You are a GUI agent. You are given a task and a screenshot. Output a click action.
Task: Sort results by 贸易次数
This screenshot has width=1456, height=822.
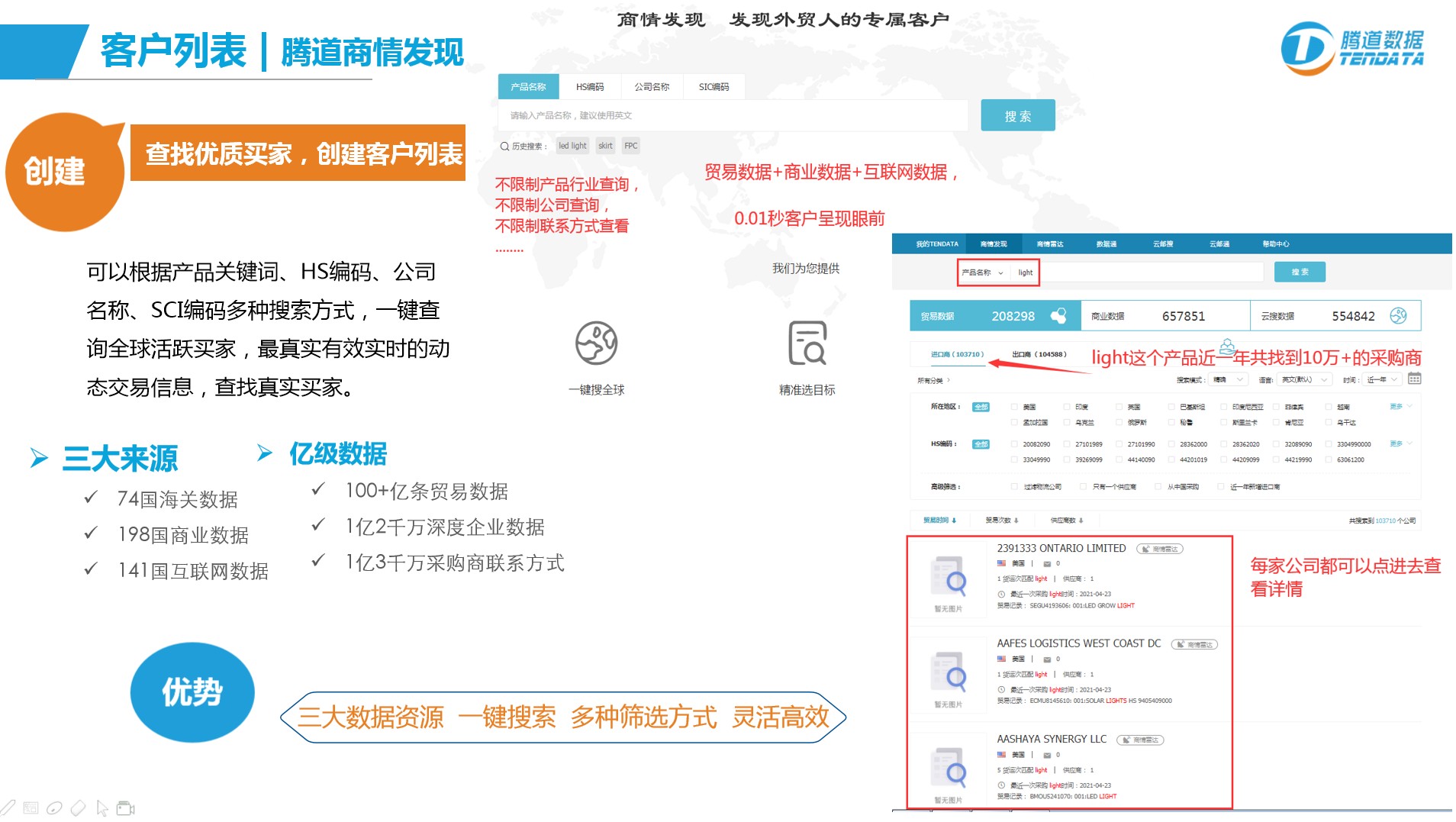pos(1001,521)
